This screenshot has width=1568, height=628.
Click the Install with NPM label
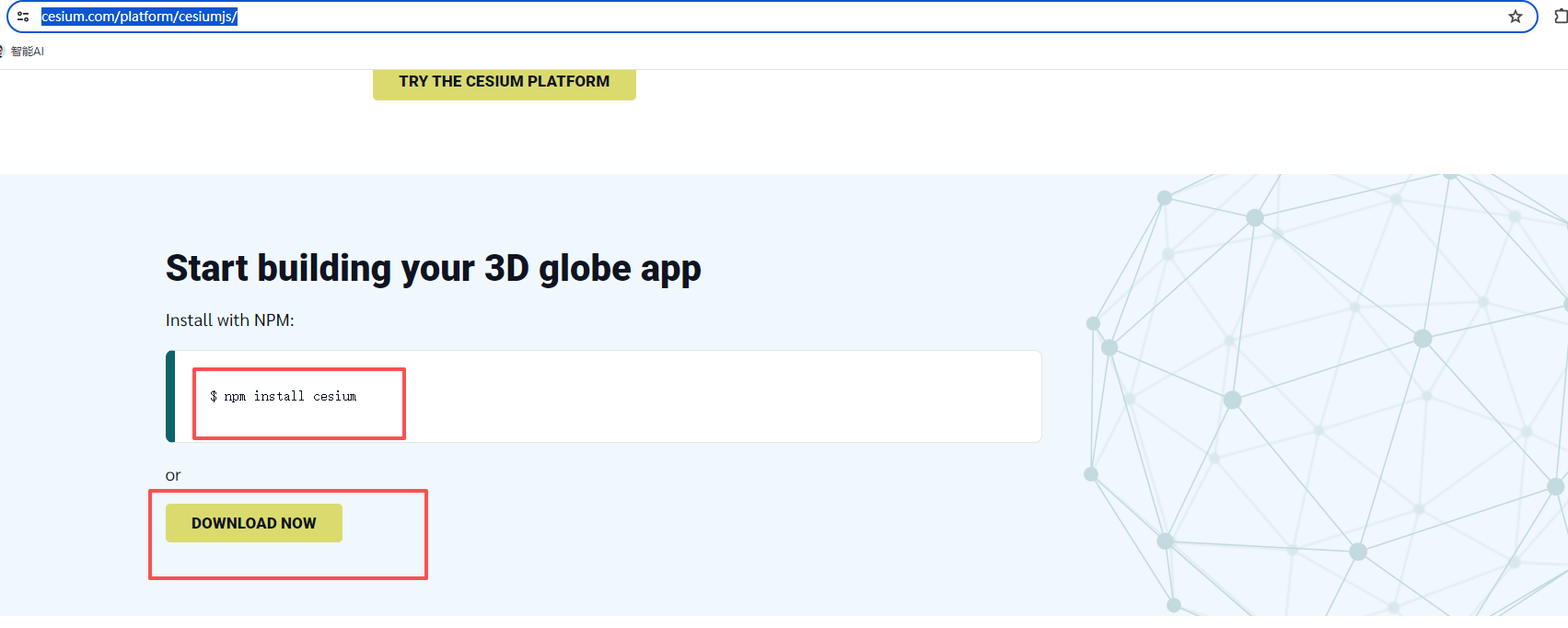click(230, 320)
